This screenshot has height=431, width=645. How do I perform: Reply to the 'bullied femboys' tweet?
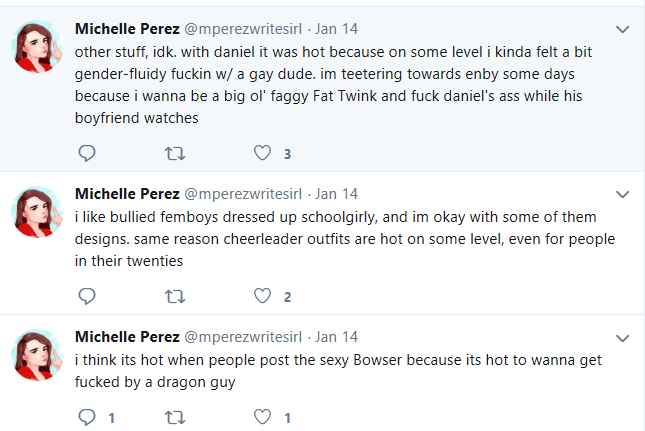(x=87, y=296)
